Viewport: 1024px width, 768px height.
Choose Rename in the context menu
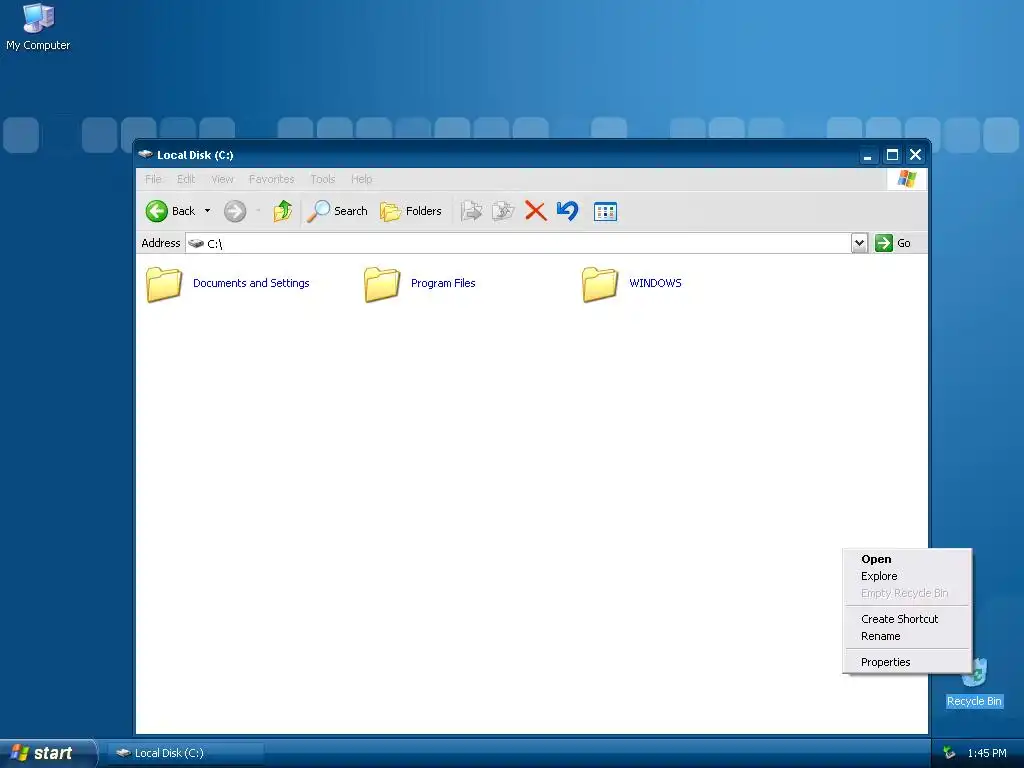907,636
